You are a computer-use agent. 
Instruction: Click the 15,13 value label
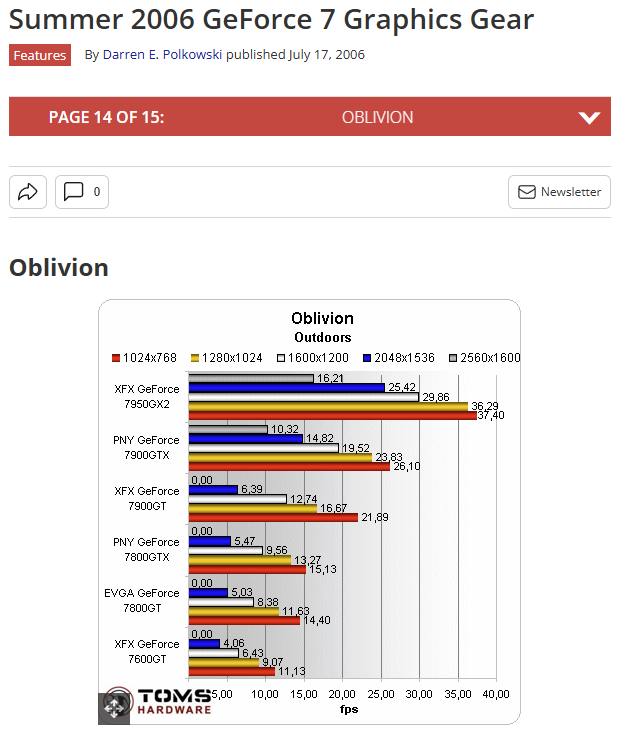(323, 569)
